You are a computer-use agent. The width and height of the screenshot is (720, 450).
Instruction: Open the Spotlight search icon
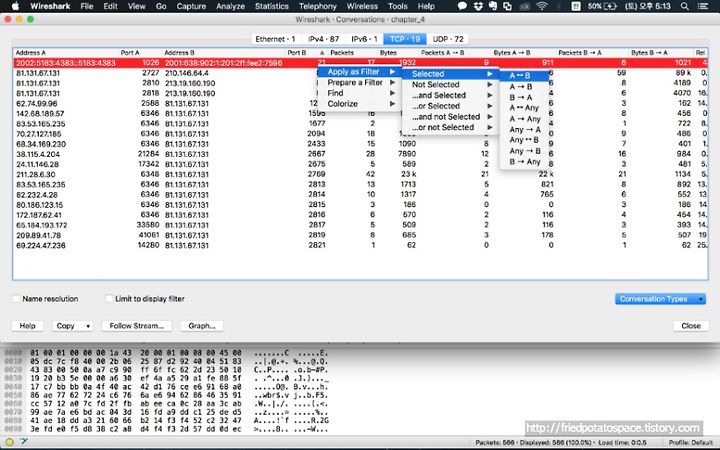pos(684,6)
